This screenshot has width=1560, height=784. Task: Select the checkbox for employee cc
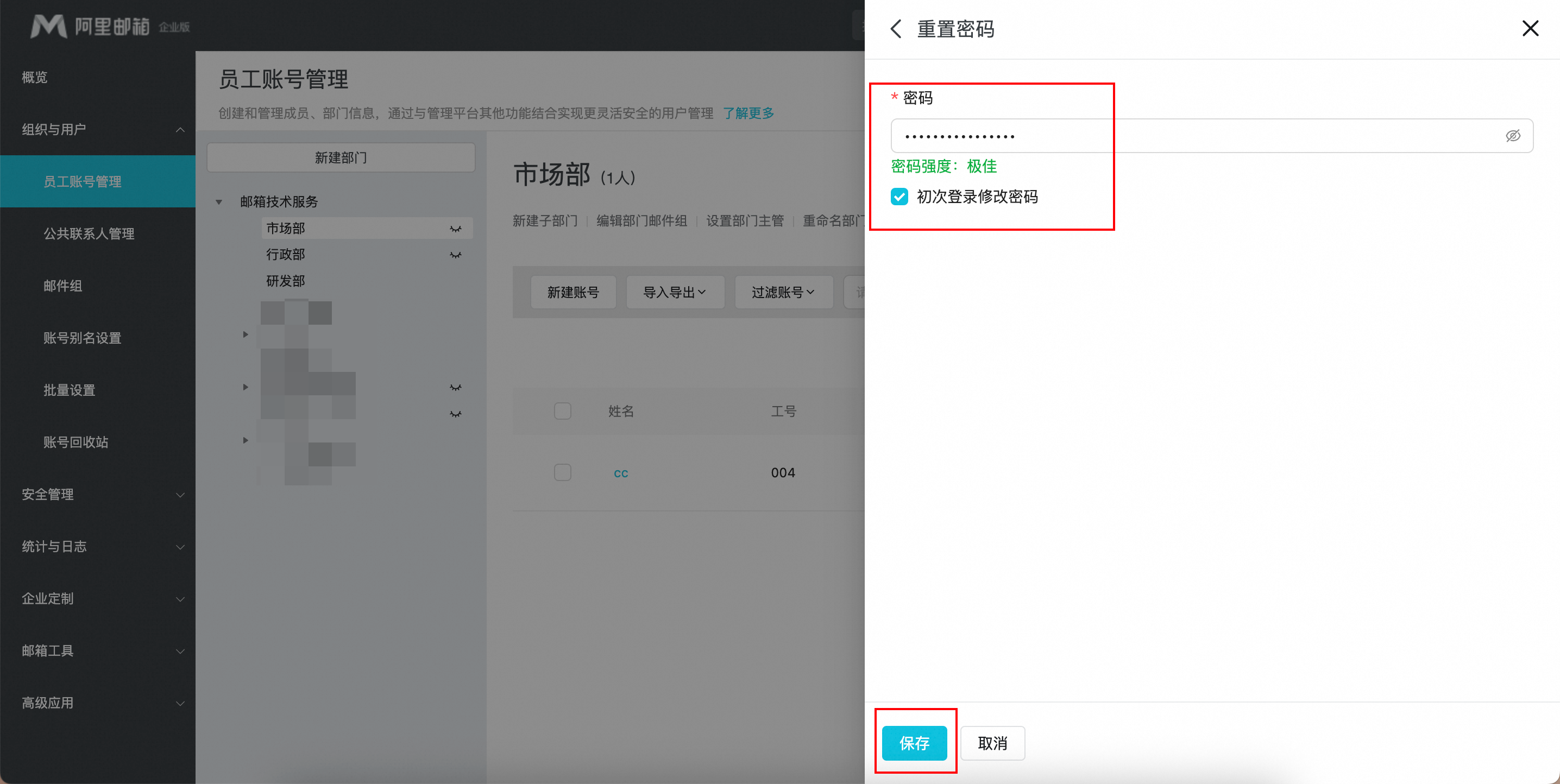click(562, 472)
